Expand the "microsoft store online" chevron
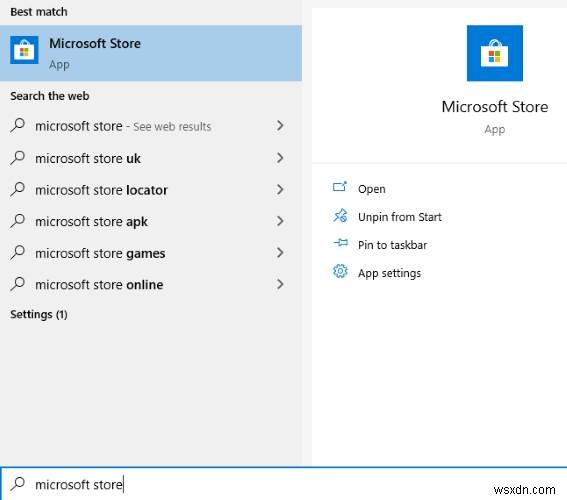Viewport: 567px width, 500px height. (280, 284)
